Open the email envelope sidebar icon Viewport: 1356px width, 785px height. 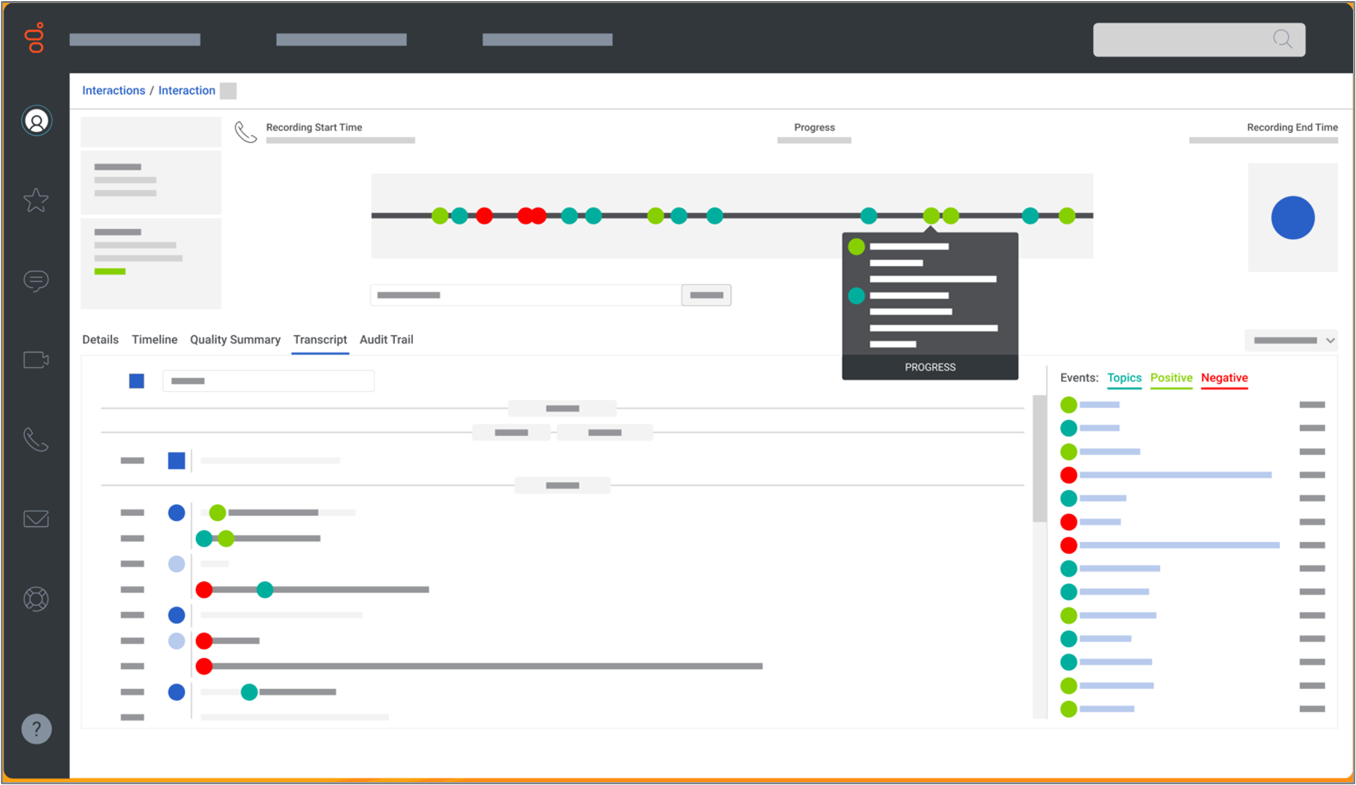tap(36, 519)
